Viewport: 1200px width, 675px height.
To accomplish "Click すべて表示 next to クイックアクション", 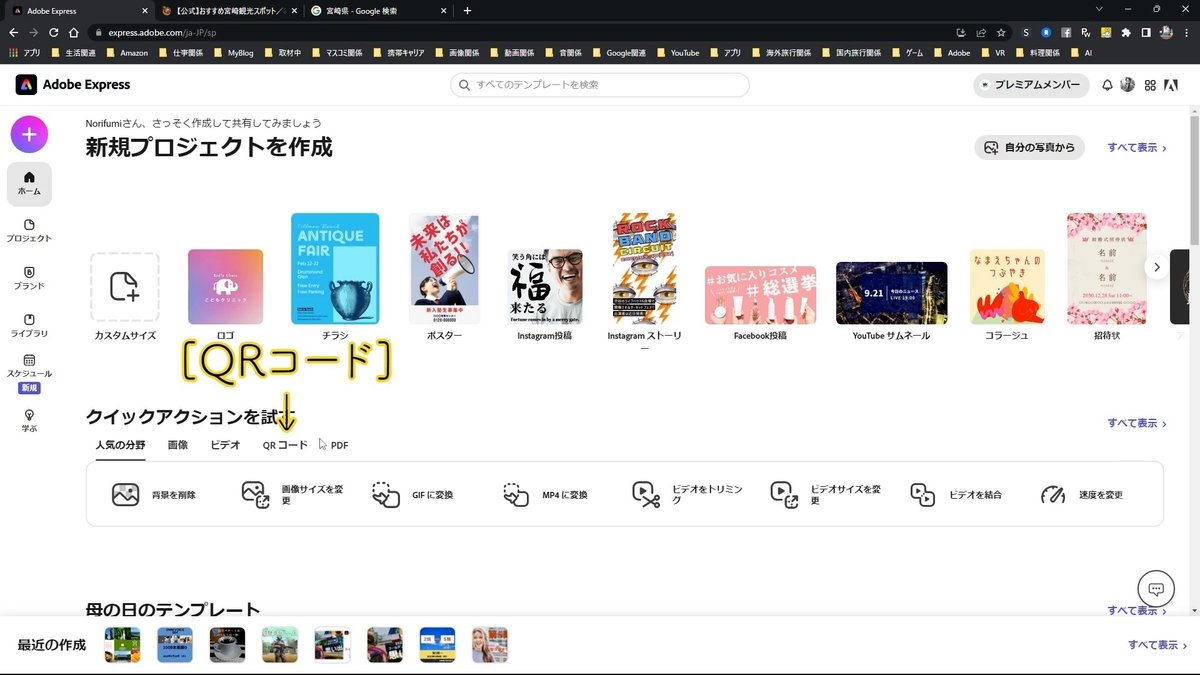I will (1137, 423).
